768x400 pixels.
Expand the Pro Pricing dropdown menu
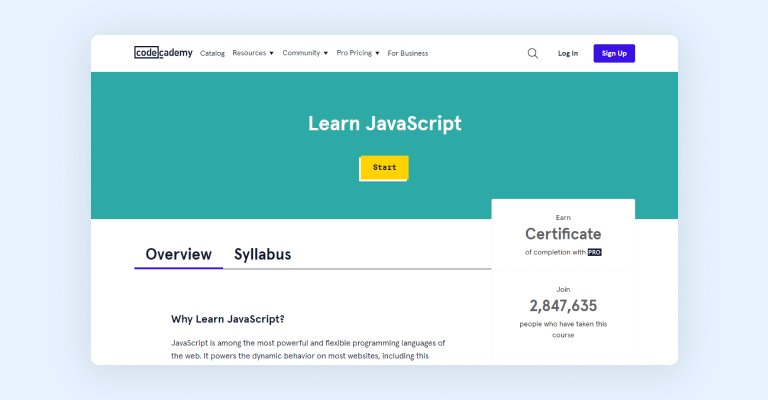[x=358, y=53]
